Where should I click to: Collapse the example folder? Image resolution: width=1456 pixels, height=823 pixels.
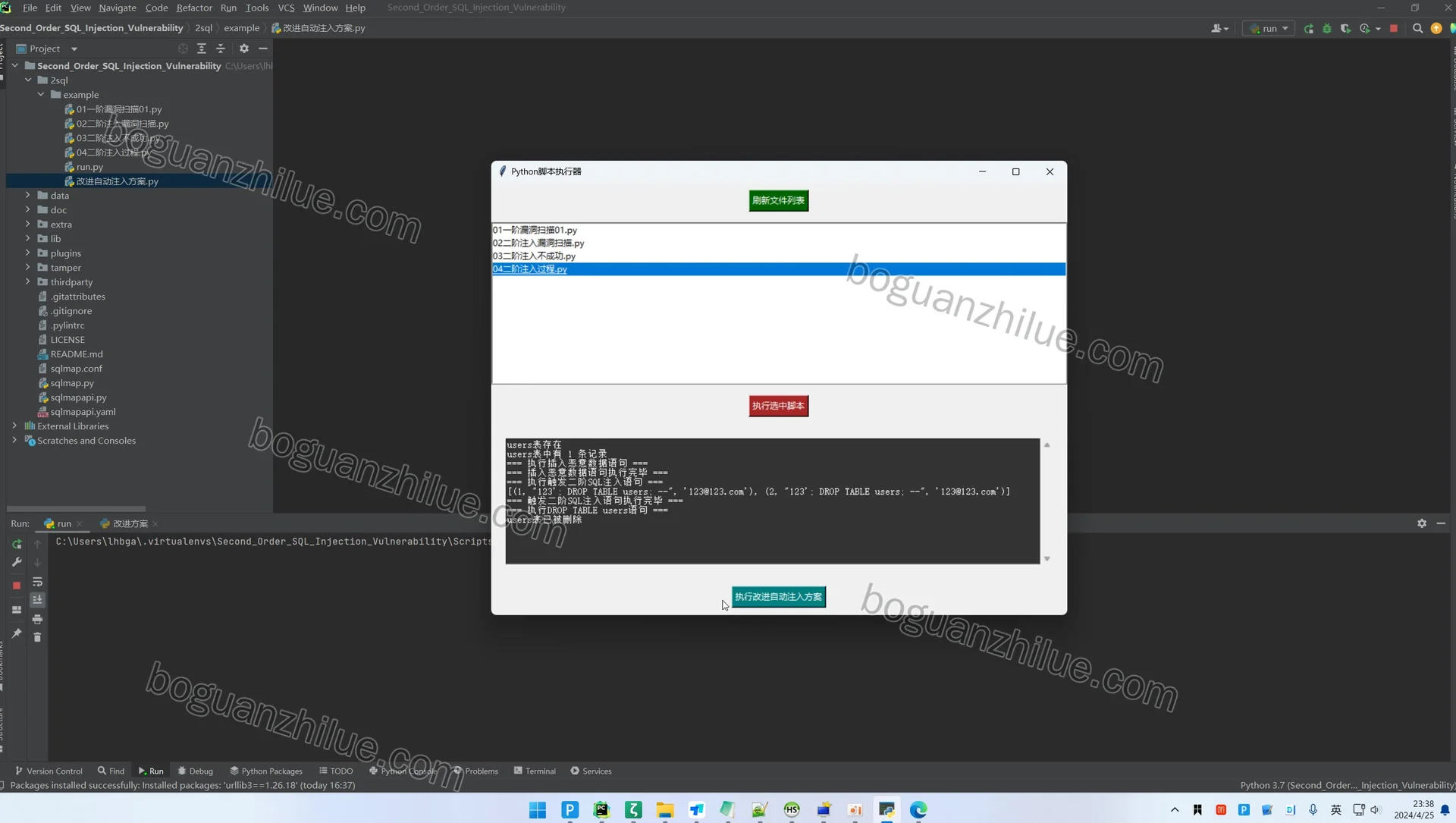click(x=41, y=95)
